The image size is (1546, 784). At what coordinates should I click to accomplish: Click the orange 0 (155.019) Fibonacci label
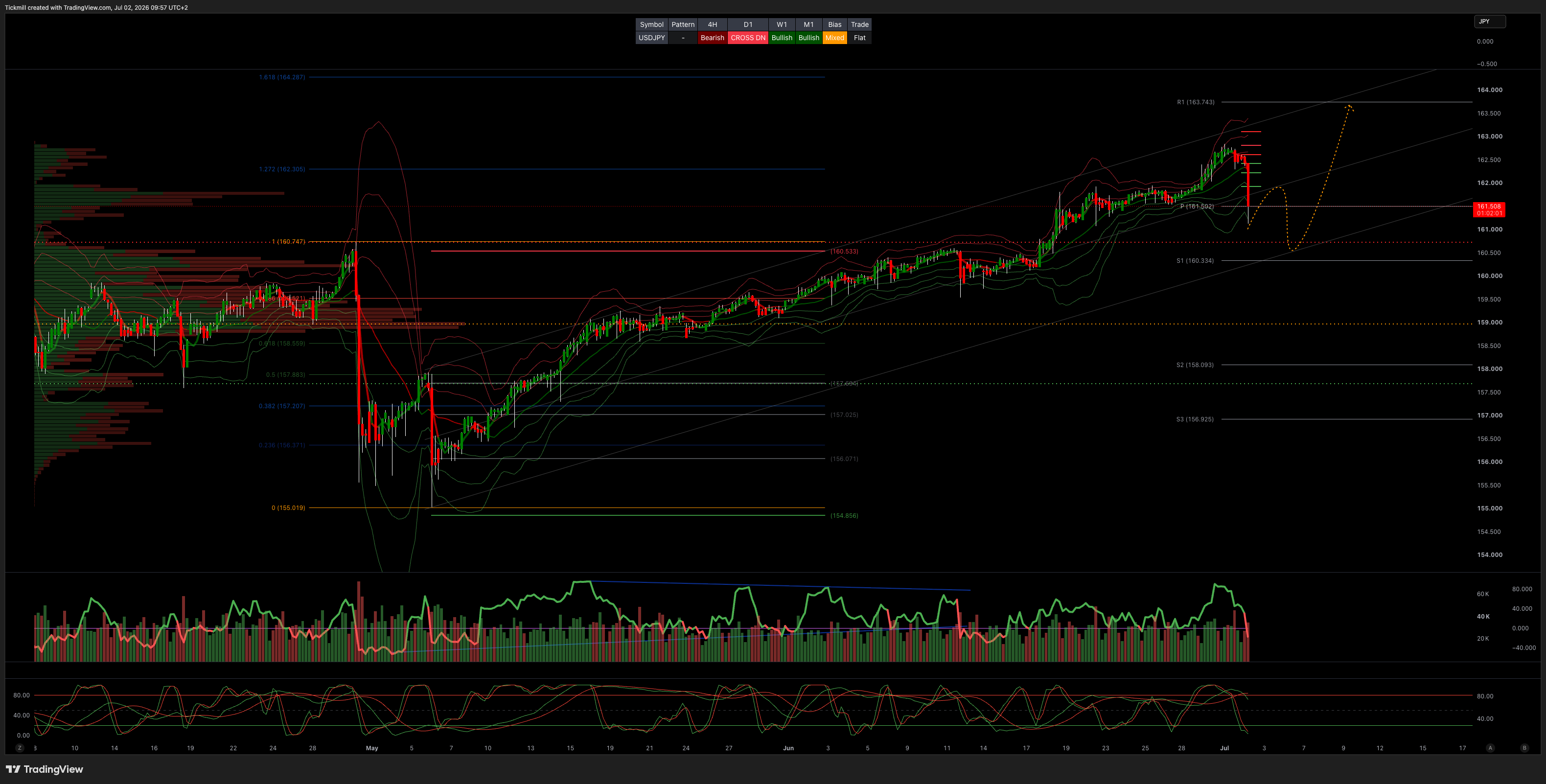(x=288, y=508)
